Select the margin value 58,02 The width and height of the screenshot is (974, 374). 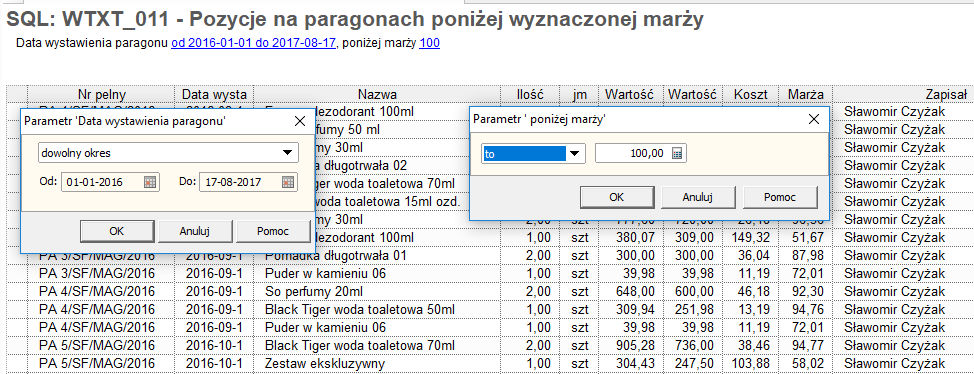tap(806, 363)
